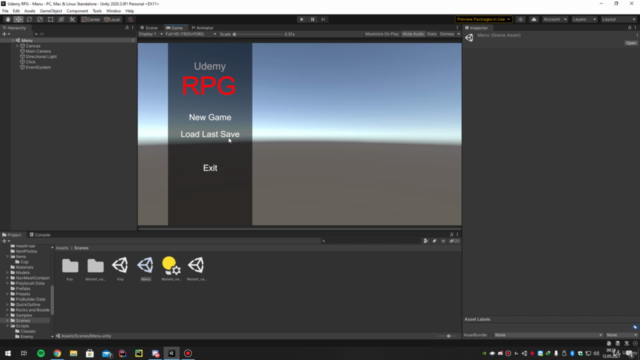The image size is (640, 360).
Task: Select EventSystem in Hierarchy
Action: pos(38,67)
